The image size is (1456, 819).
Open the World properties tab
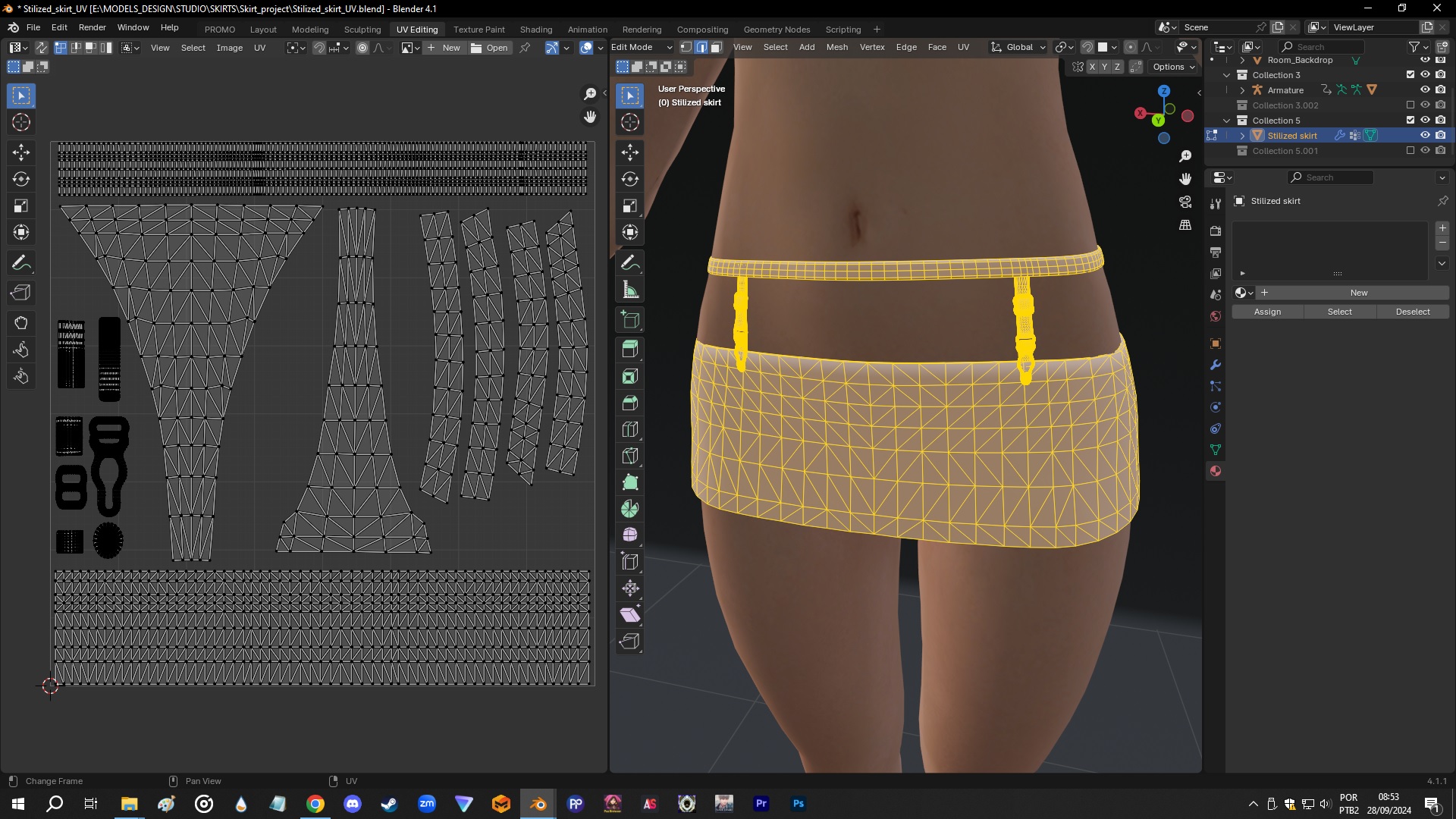pos(1215,316)
